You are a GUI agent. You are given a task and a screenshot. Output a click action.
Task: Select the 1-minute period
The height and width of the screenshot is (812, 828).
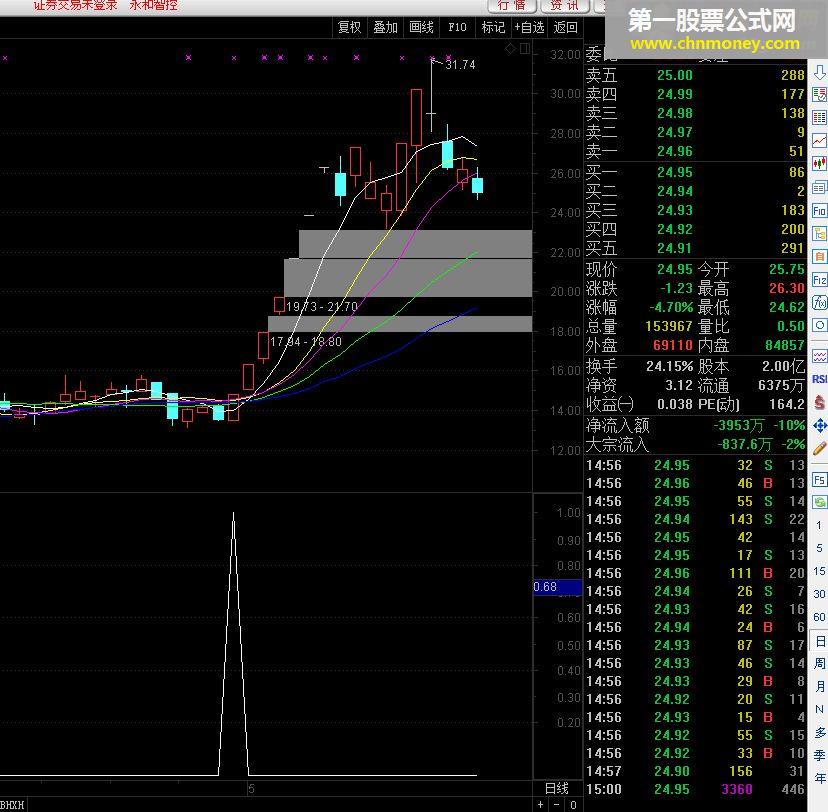click(x=819, y=525)
